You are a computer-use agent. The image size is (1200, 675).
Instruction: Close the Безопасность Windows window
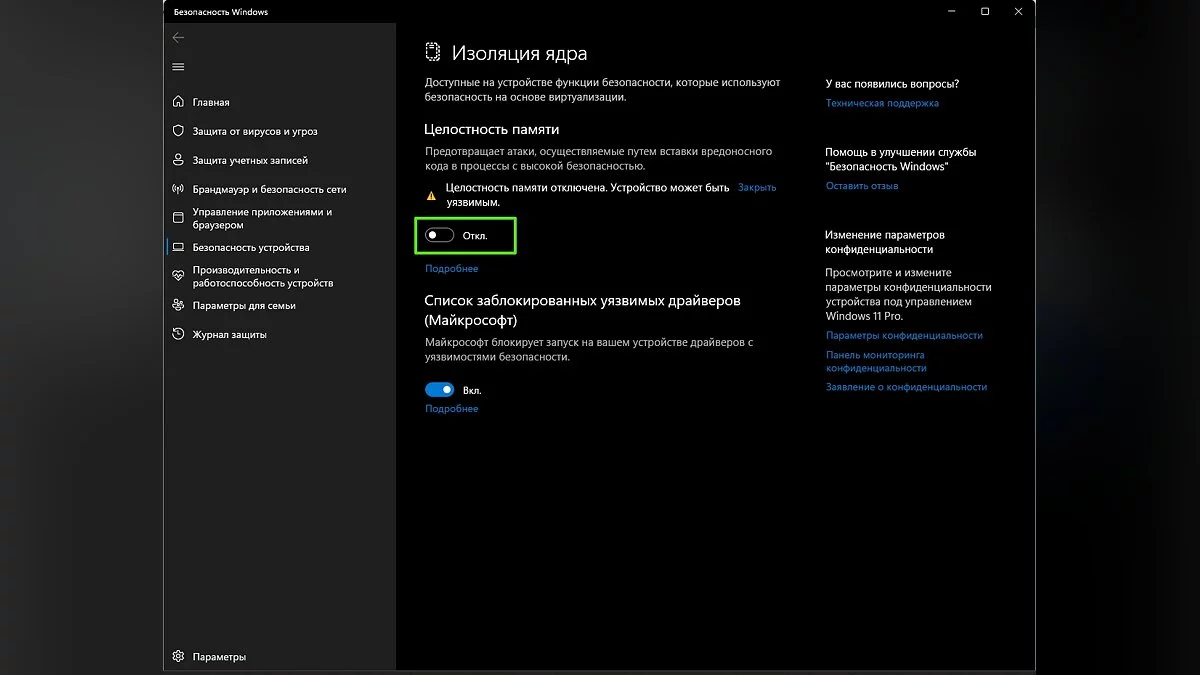click(1019, 11)
